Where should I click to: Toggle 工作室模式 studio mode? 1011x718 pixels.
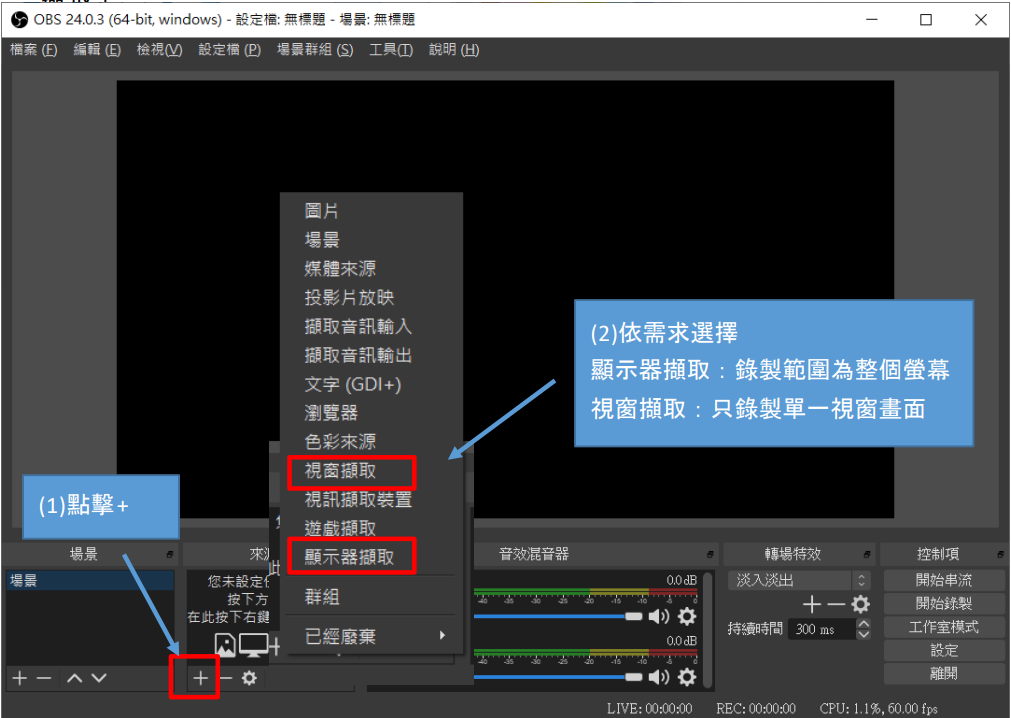(x=943, y=627)
